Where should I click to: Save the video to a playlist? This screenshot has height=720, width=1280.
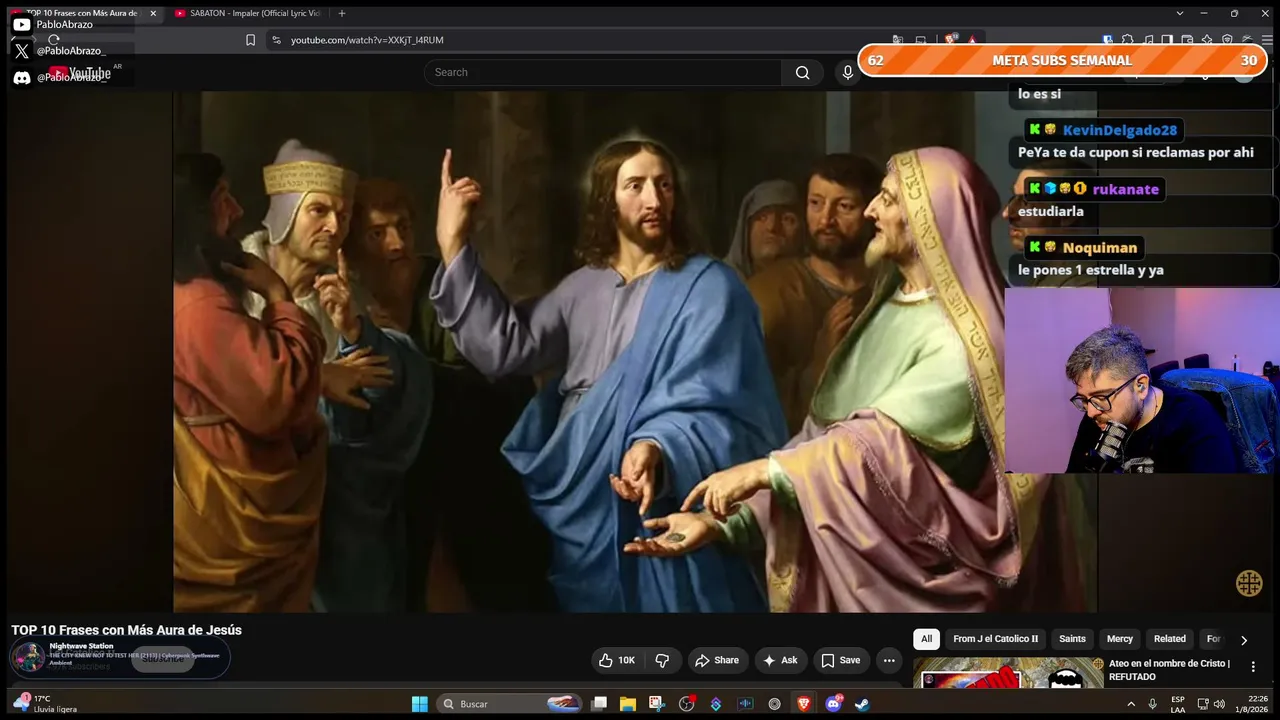(x=840, y=660)
